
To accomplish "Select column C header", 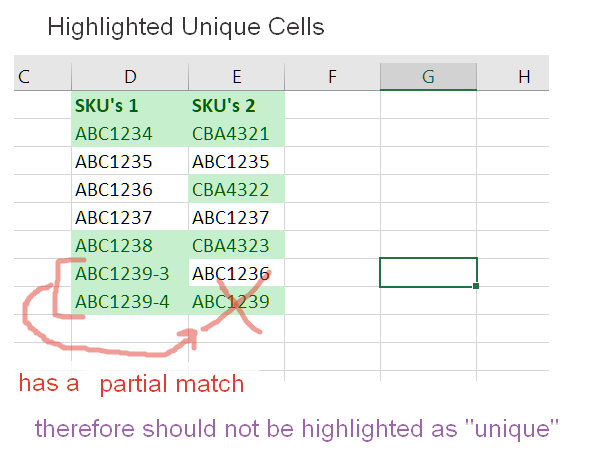I will coord(43,76).
